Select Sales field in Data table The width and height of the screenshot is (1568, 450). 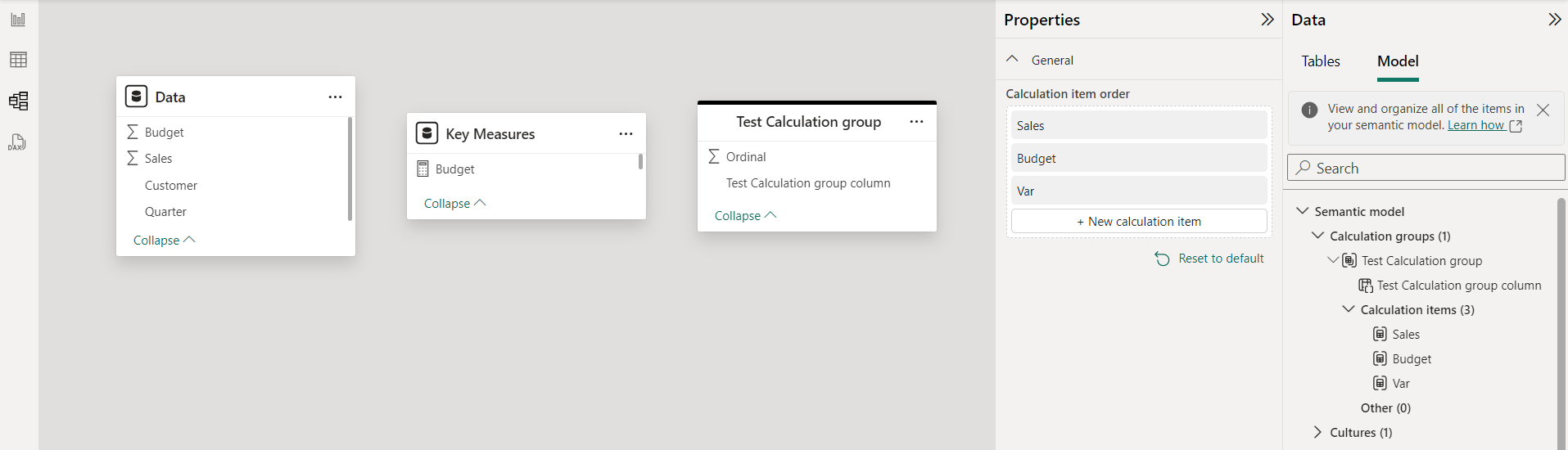pos(158,158)
